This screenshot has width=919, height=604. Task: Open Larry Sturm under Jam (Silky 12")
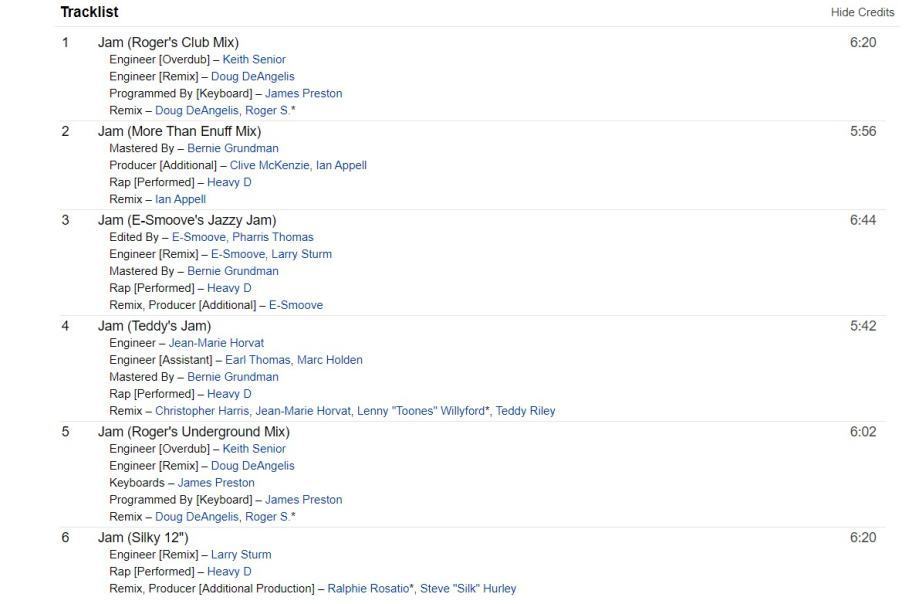[241, 555]
